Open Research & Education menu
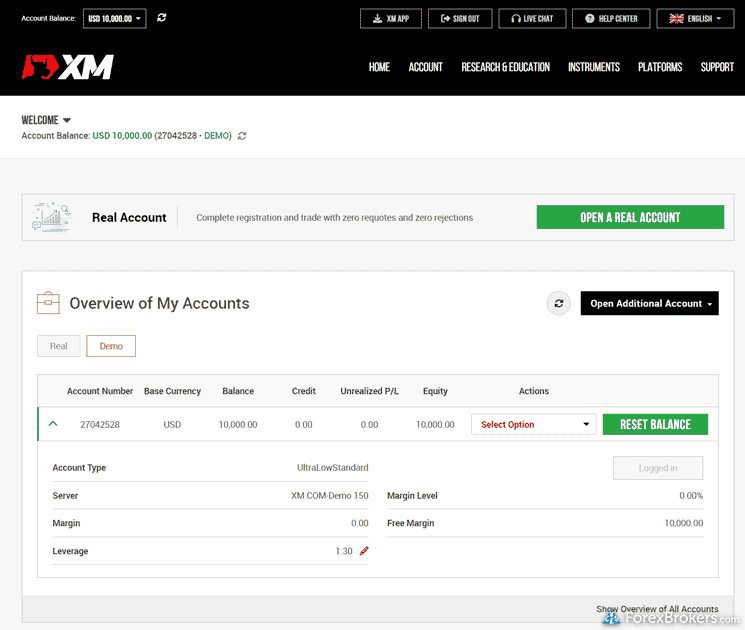The image size is (745, 630). coord(505,67)
